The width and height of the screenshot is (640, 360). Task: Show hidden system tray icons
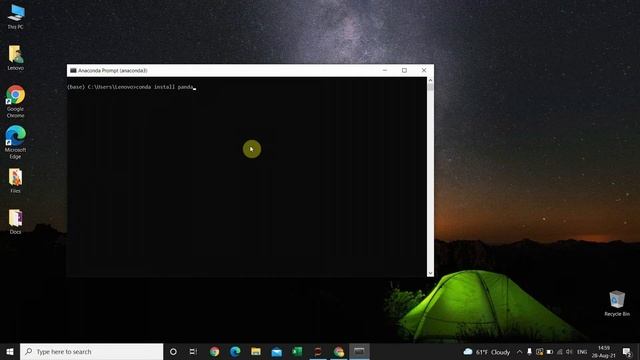(519, 352)
